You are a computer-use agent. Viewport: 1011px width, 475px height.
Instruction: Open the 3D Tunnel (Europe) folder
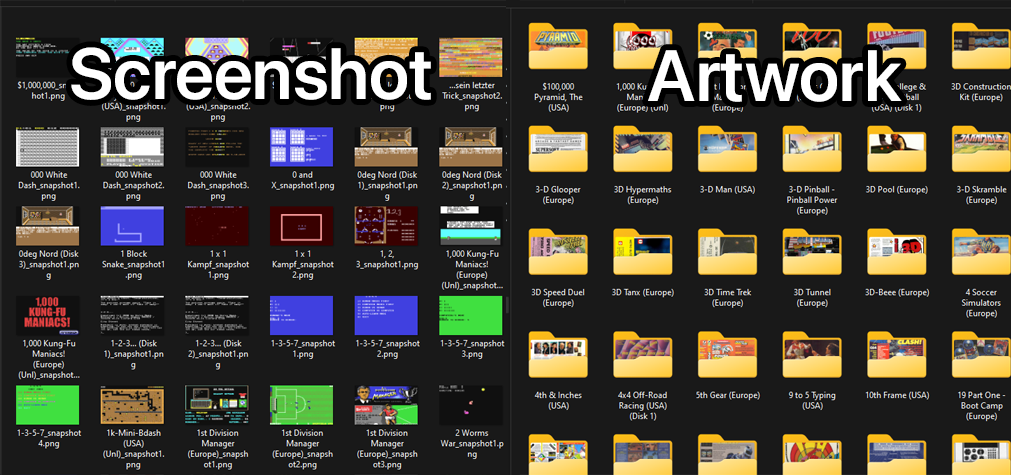tap(812, 251)
